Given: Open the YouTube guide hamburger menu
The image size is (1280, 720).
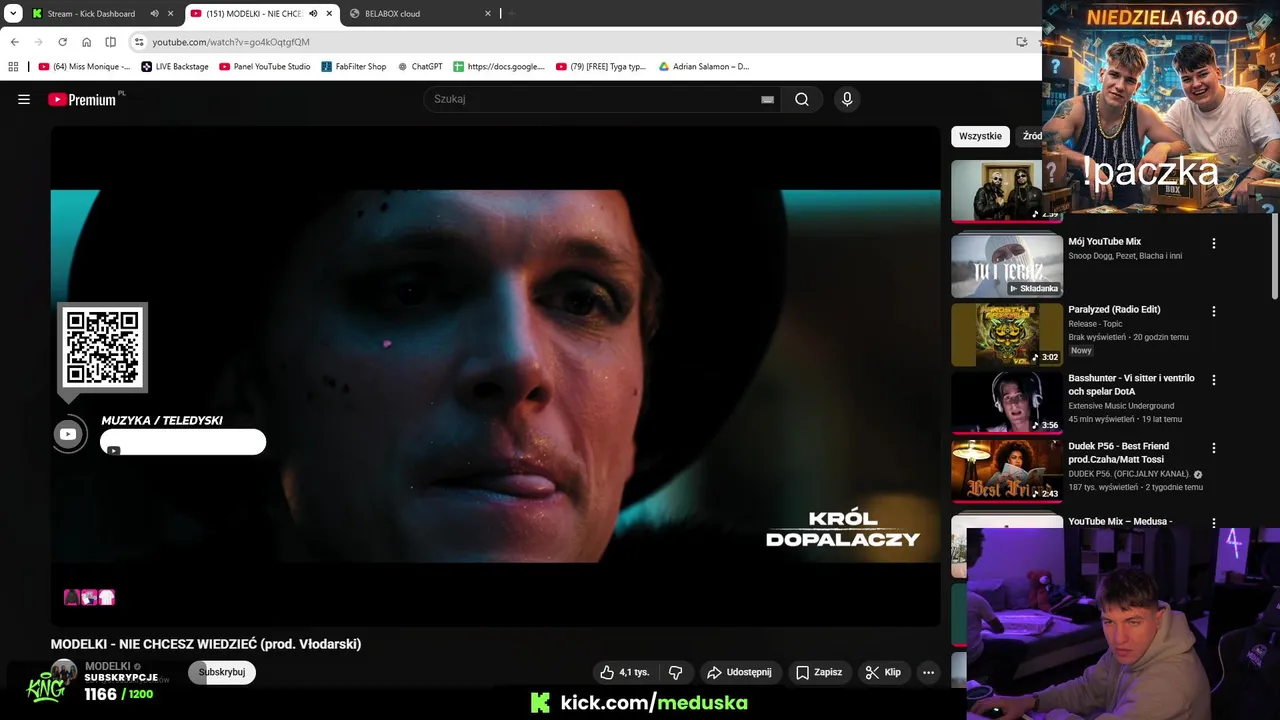Looking at the screenshot, I should (x=24, y=99).
